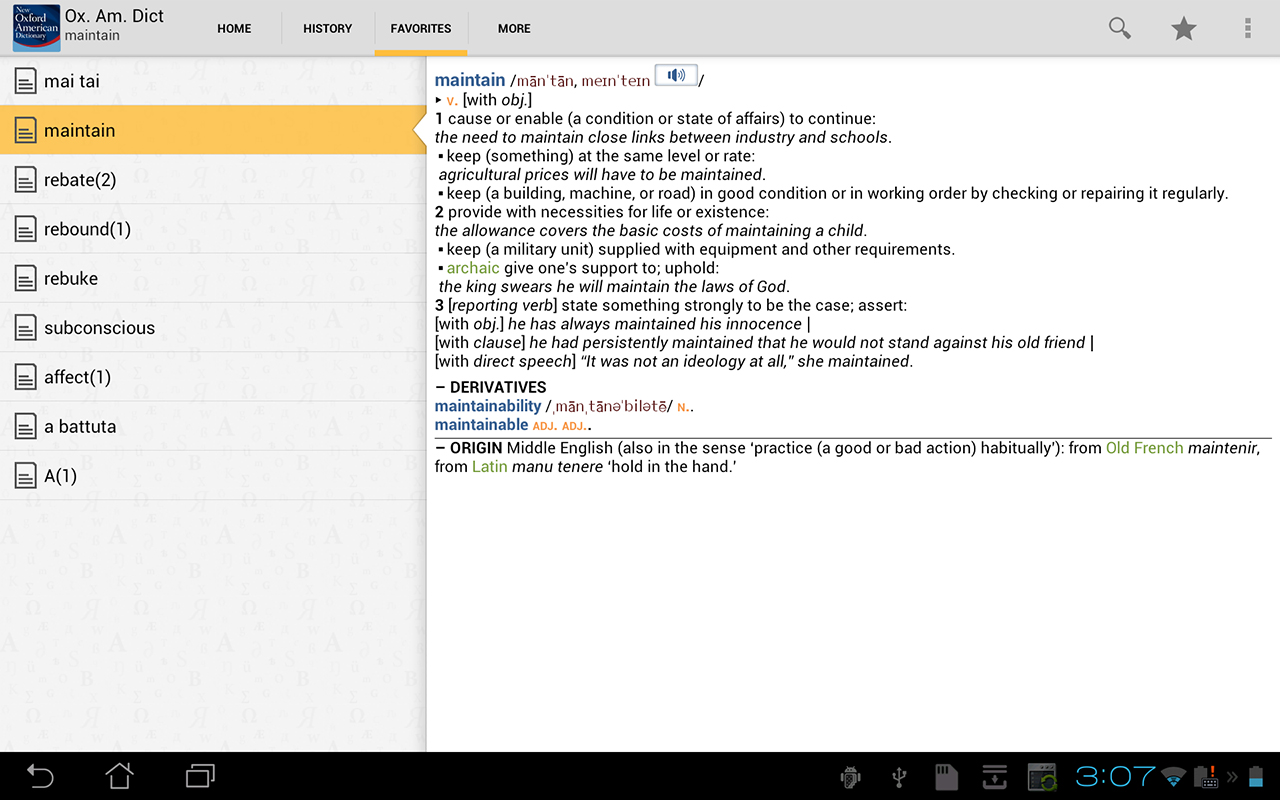Screen dimensions: 1280x800
Task: Switch to the HISTORY tab
Action: click(x=327, y=28)
